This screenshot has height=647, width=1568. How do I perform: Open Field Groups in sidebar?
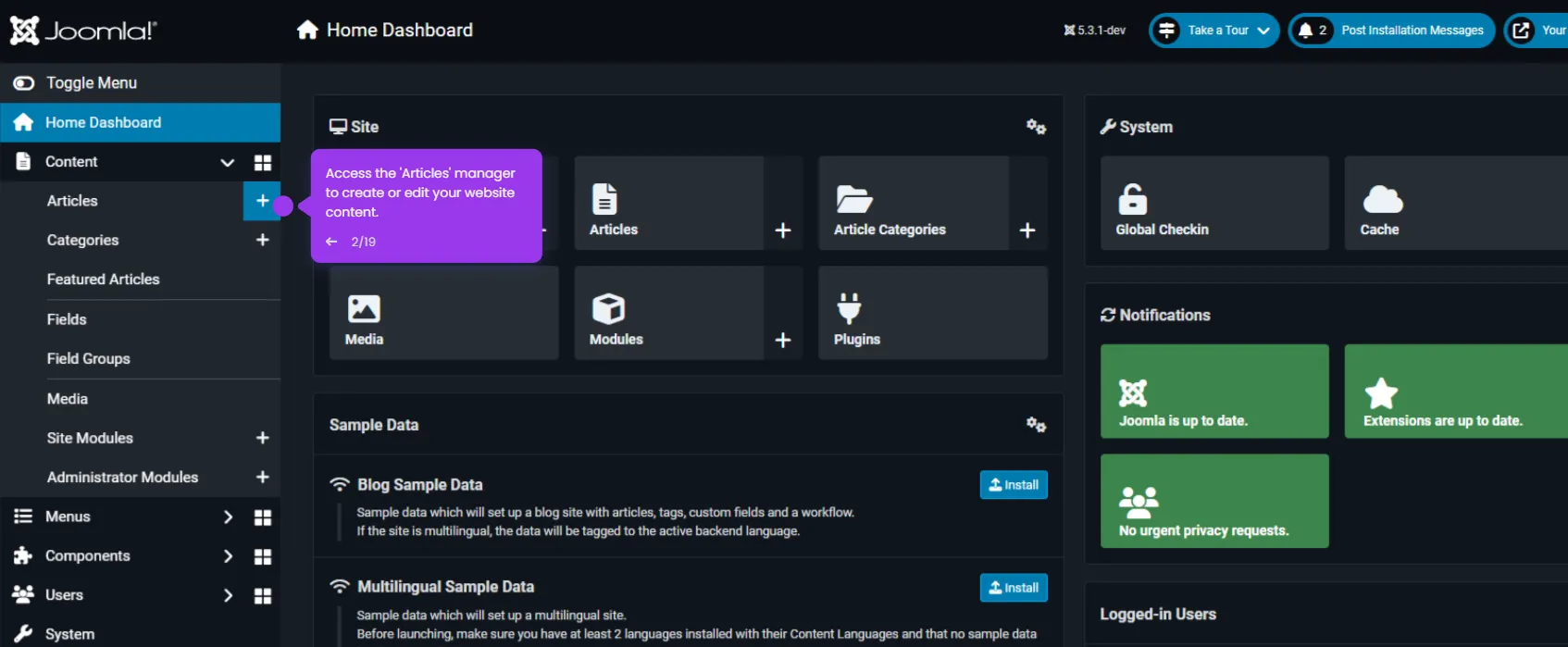click(88, 358)
